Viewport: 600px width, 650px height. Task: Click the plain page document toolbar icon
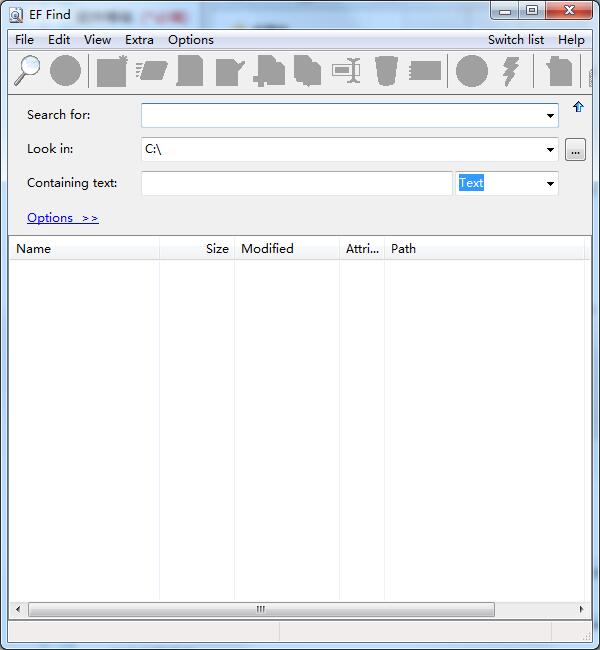pyautogui.click(x=190, y=71)
